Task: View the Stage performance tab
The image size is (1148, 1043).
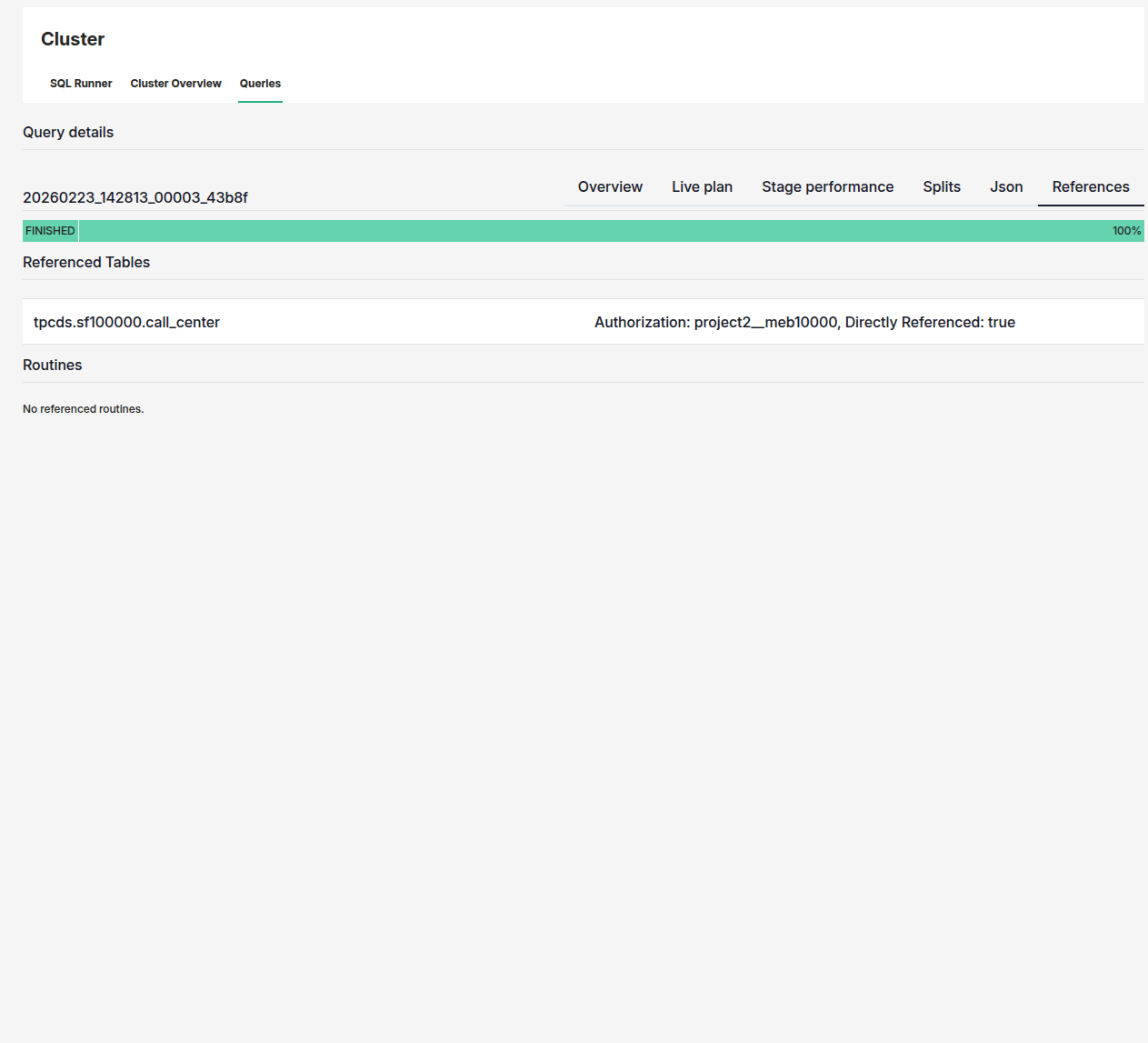Action: (x=826, y=187)
